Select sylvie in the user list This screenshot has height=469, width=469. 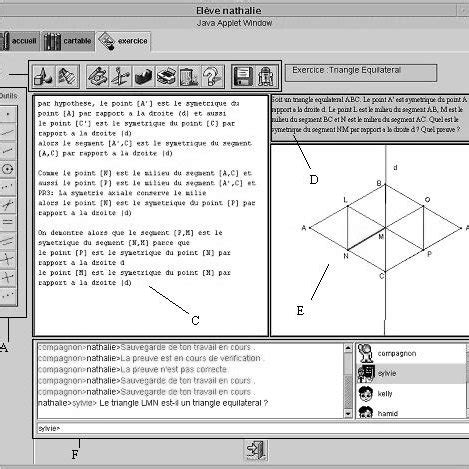click(411, 374)
